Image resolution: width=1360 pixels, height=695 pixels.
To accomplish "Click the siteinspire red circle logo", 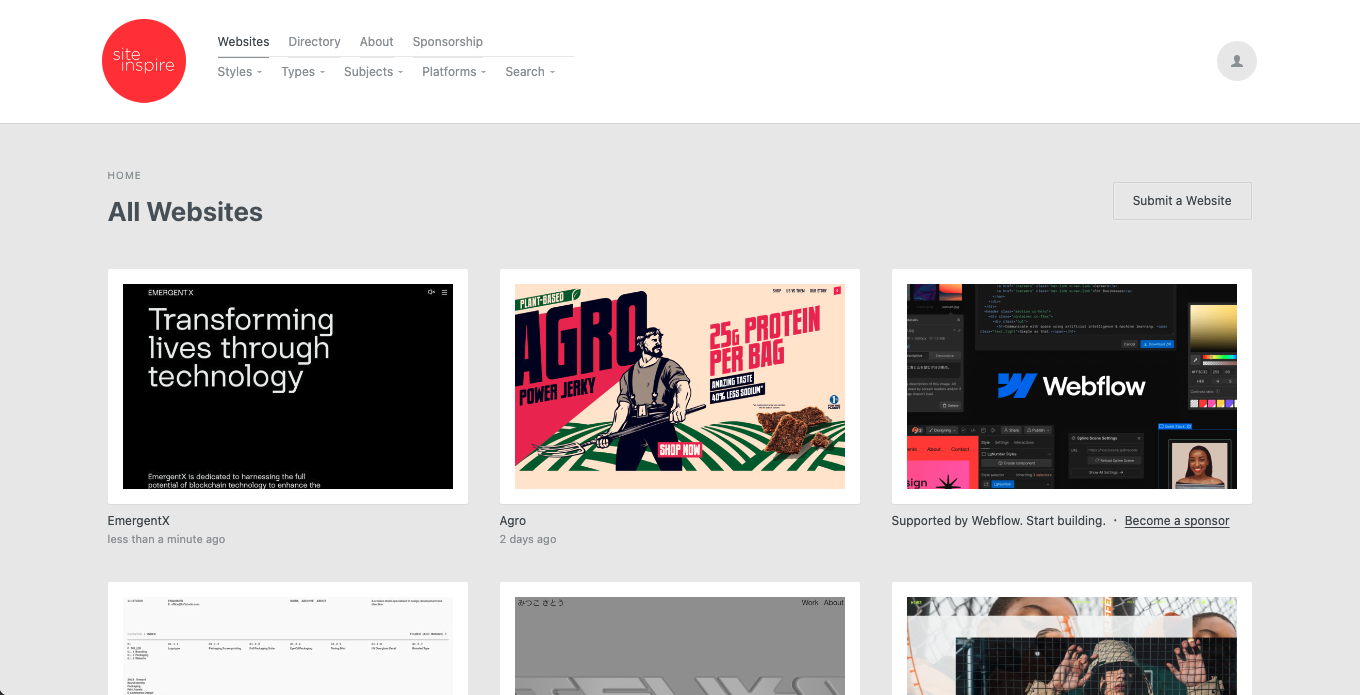I will point(144,61).
